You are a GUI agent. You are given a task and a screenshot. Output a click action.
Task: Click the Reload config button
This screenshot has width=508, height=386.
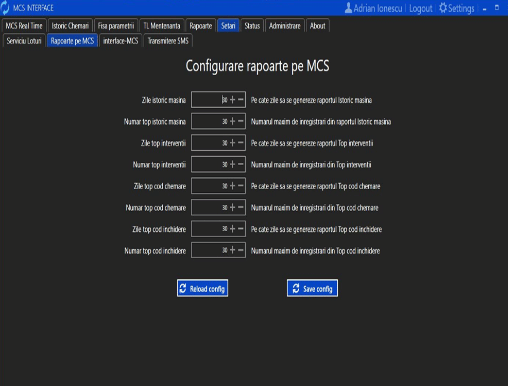pyautogui.click(x=202, y=288)
